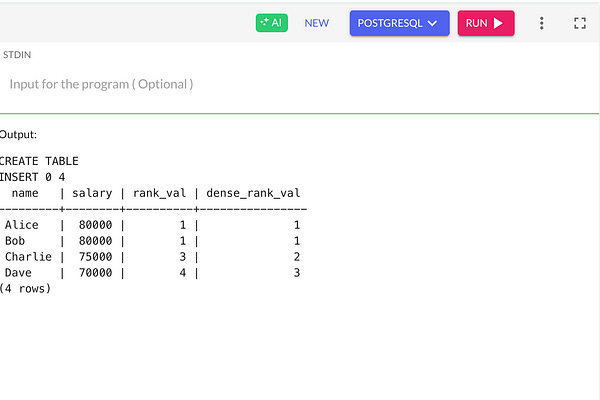The image size is (600, 400).
Task: Click Alice's salary 80000
Action: pyautogui.click(x=96, y=225)
